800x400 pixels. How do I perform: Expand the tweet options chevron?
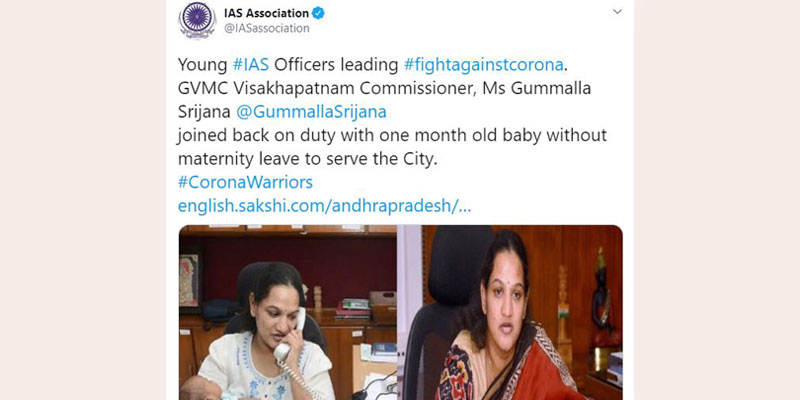[x=617, y=12]
